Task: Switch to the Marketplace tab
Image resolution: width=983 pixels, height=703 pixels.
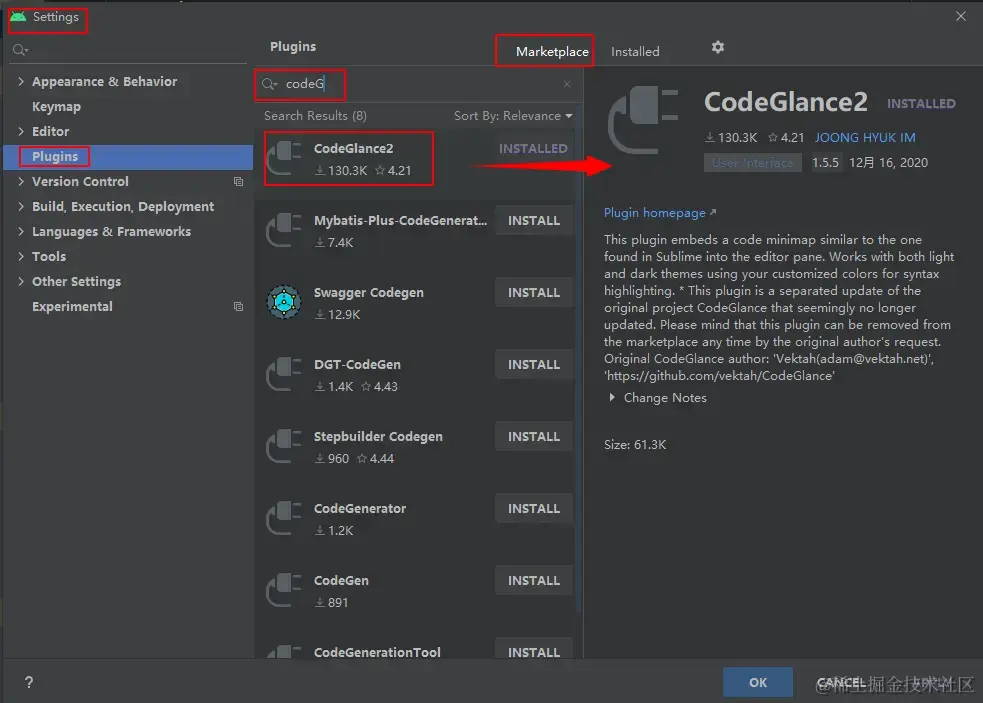Action: [x=552, y=51]
